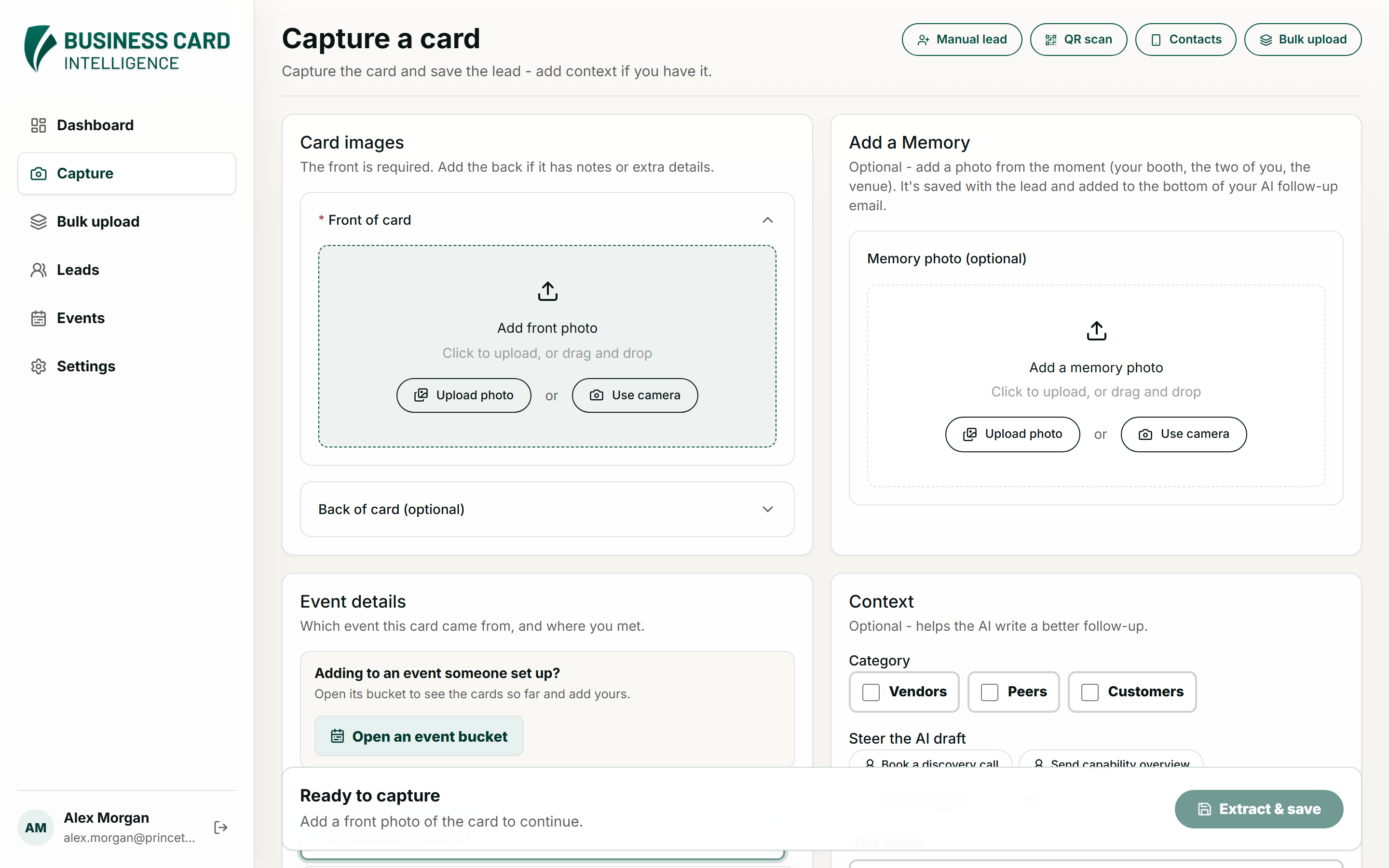Click the Leads people icon in sidebar

pyautogui.click(x=39, y=270)
